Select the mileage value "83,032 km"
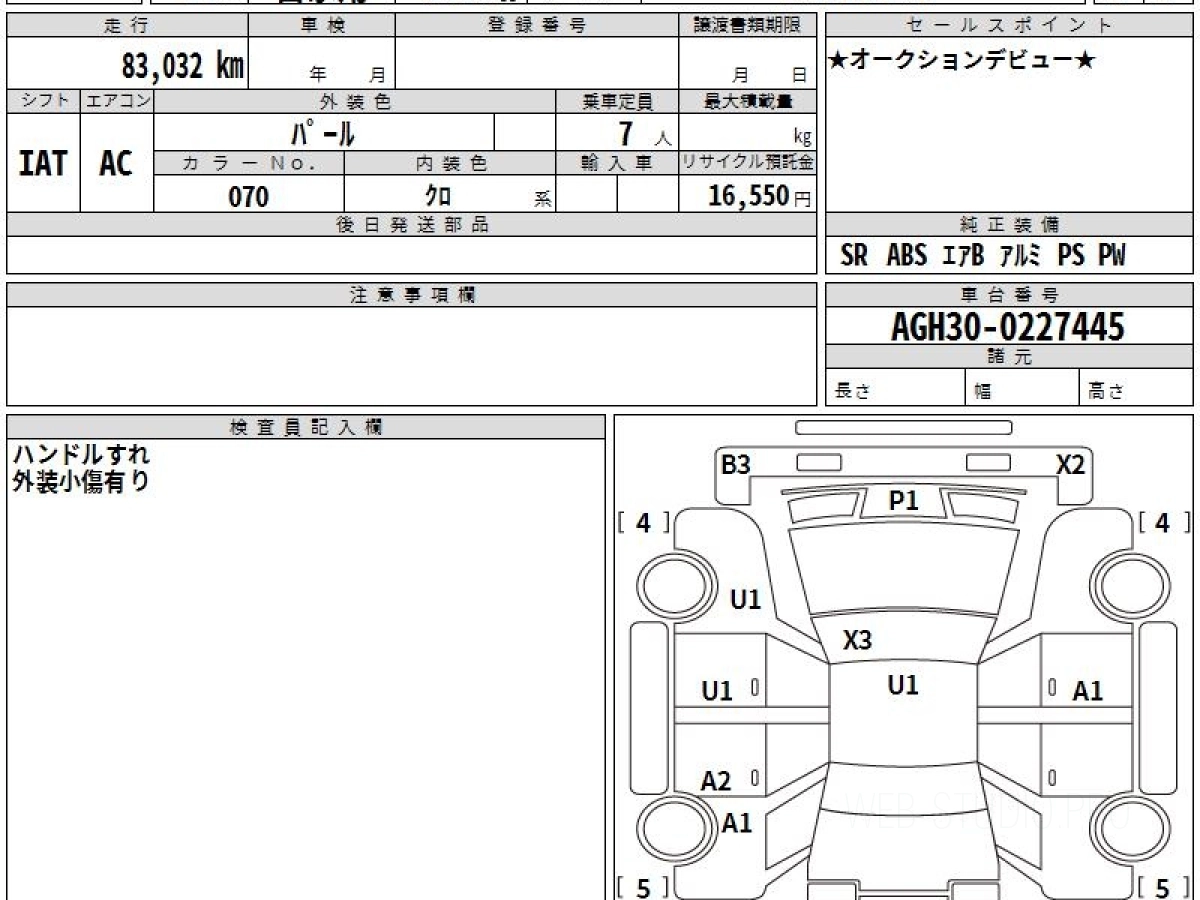The height and width of the screenshot is (900, 1200). point(182,66)
